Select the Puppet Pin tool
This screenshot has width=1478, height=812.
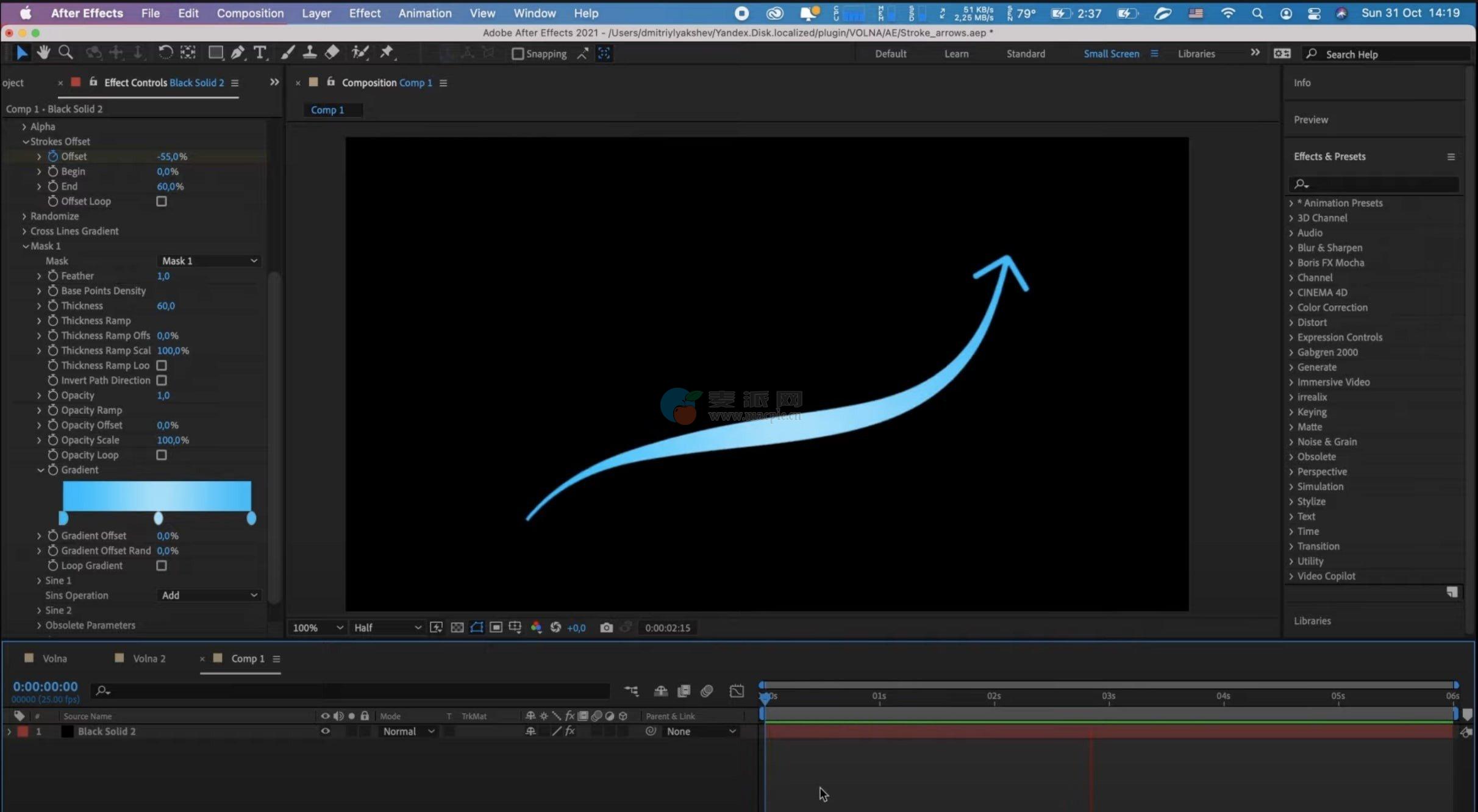(387, 53)
